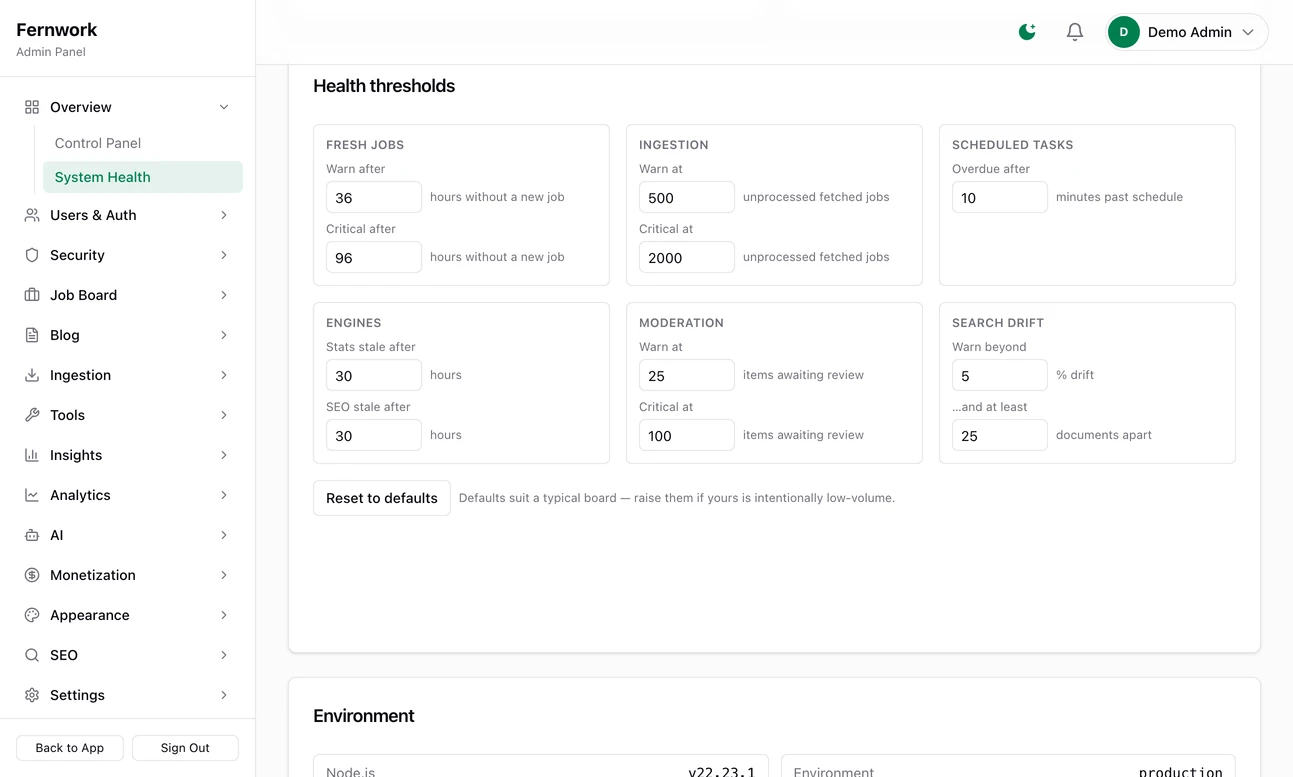Screen dimensions: 1293x777
Task: Open the Analytics menu label
Action: point(80,495)
